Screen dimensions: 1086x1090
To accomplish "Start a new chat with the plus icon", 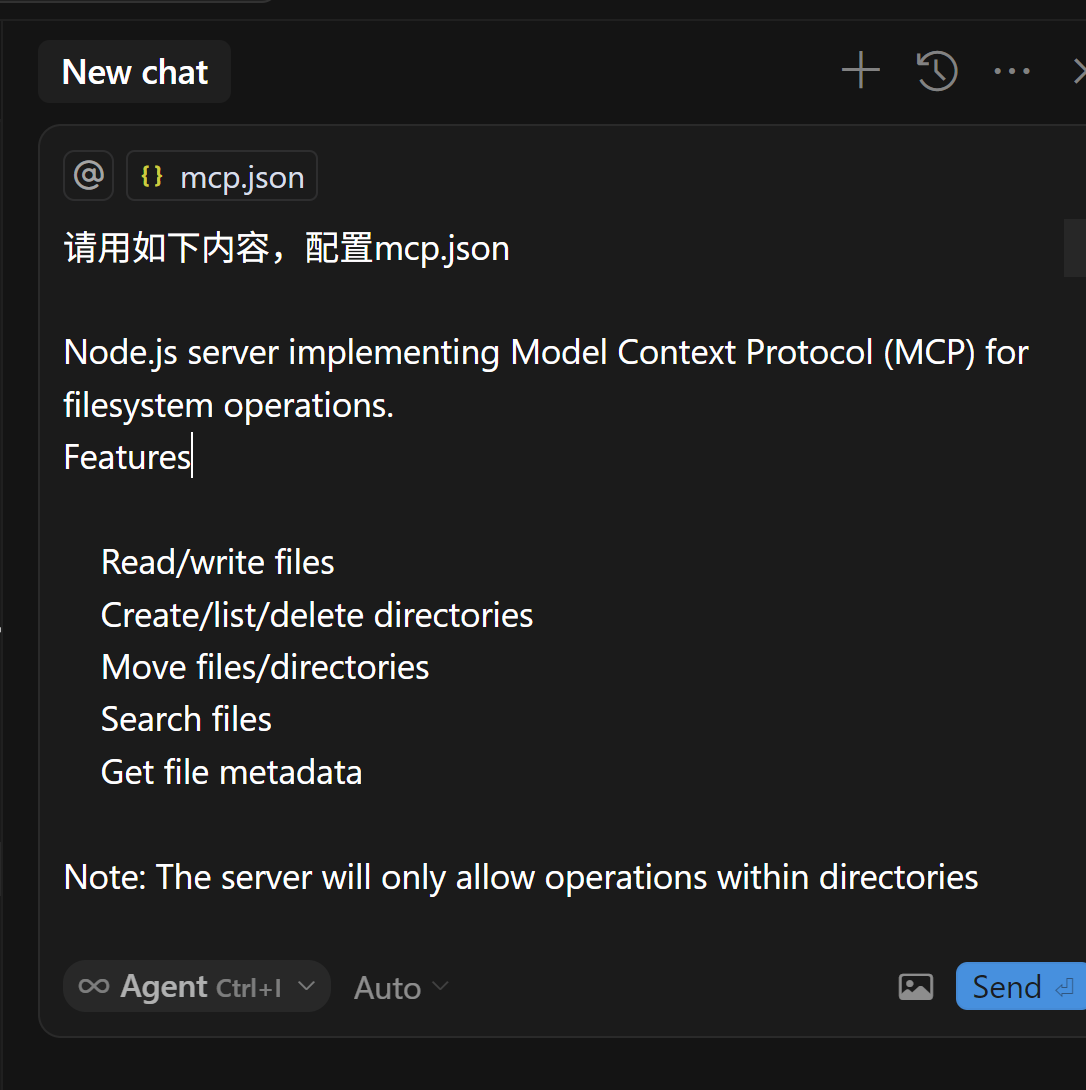I will pos(859,70).
